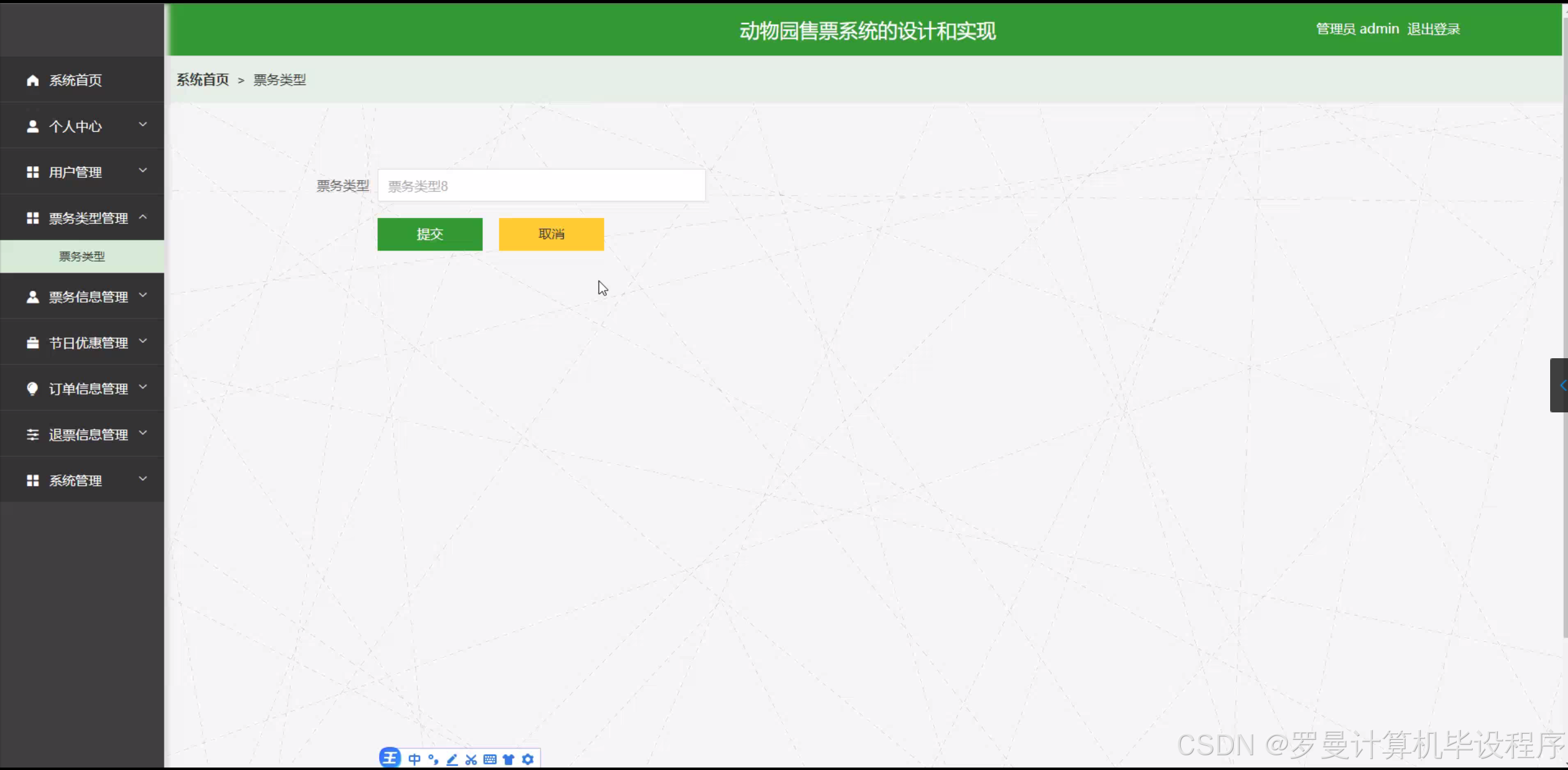Click the grid icon beside 用户管理
The height and width of the screenshot is (770, 1568).
click(33, 172)
